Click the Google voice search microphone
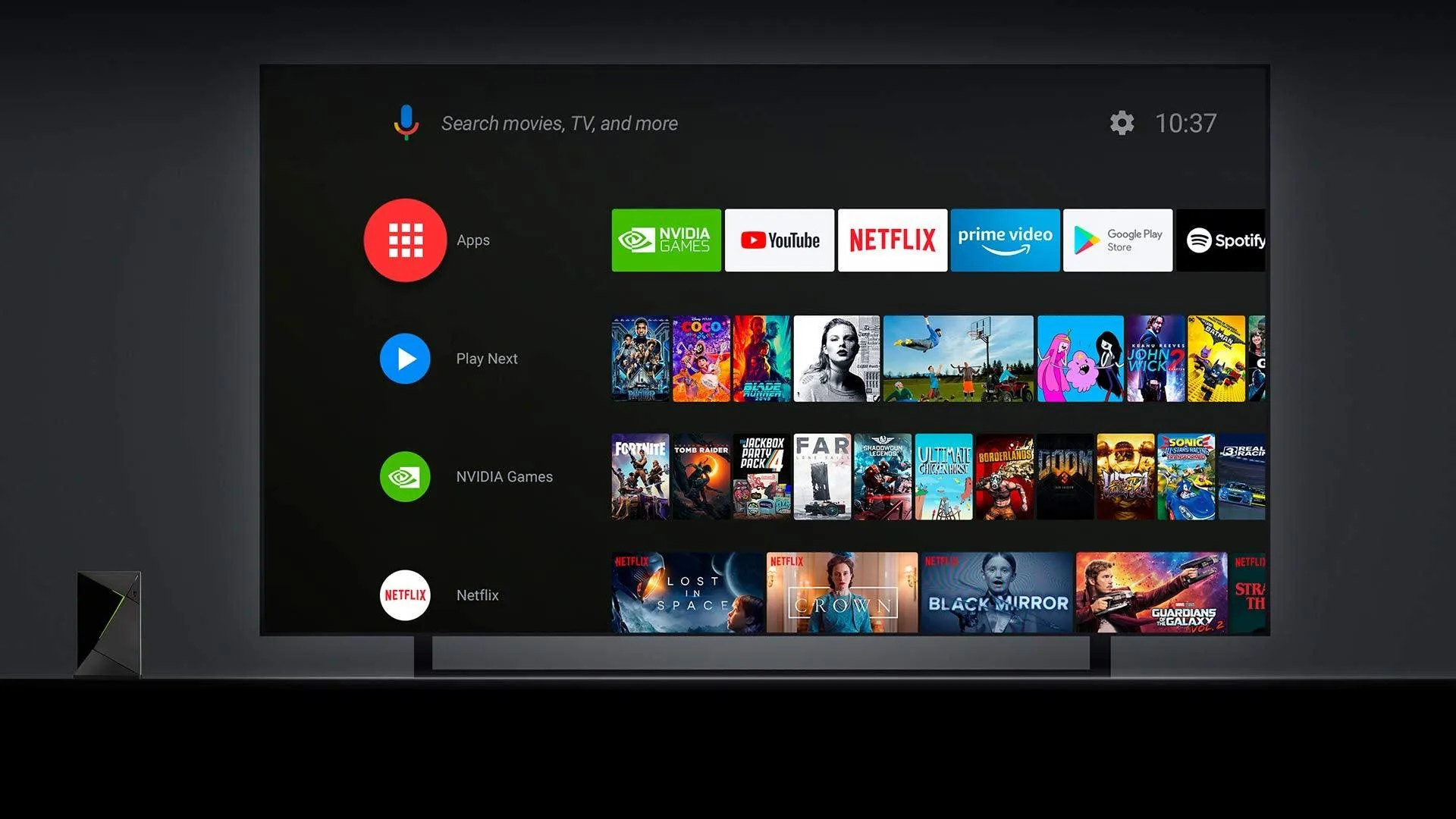 tap(407, 122)
